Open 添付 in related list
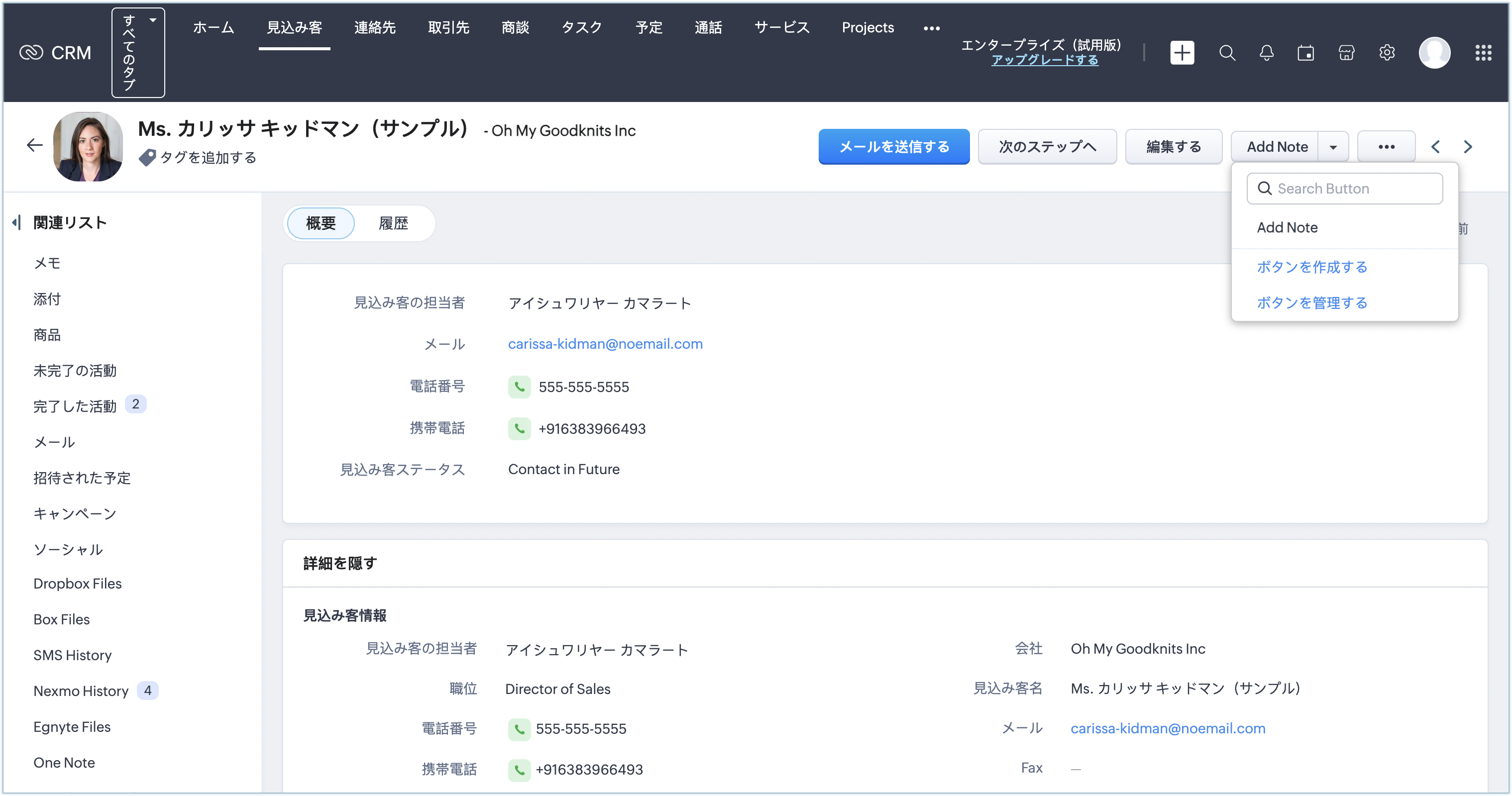The width and height of the screenshot is (1512, 796). tap(47, 299)
